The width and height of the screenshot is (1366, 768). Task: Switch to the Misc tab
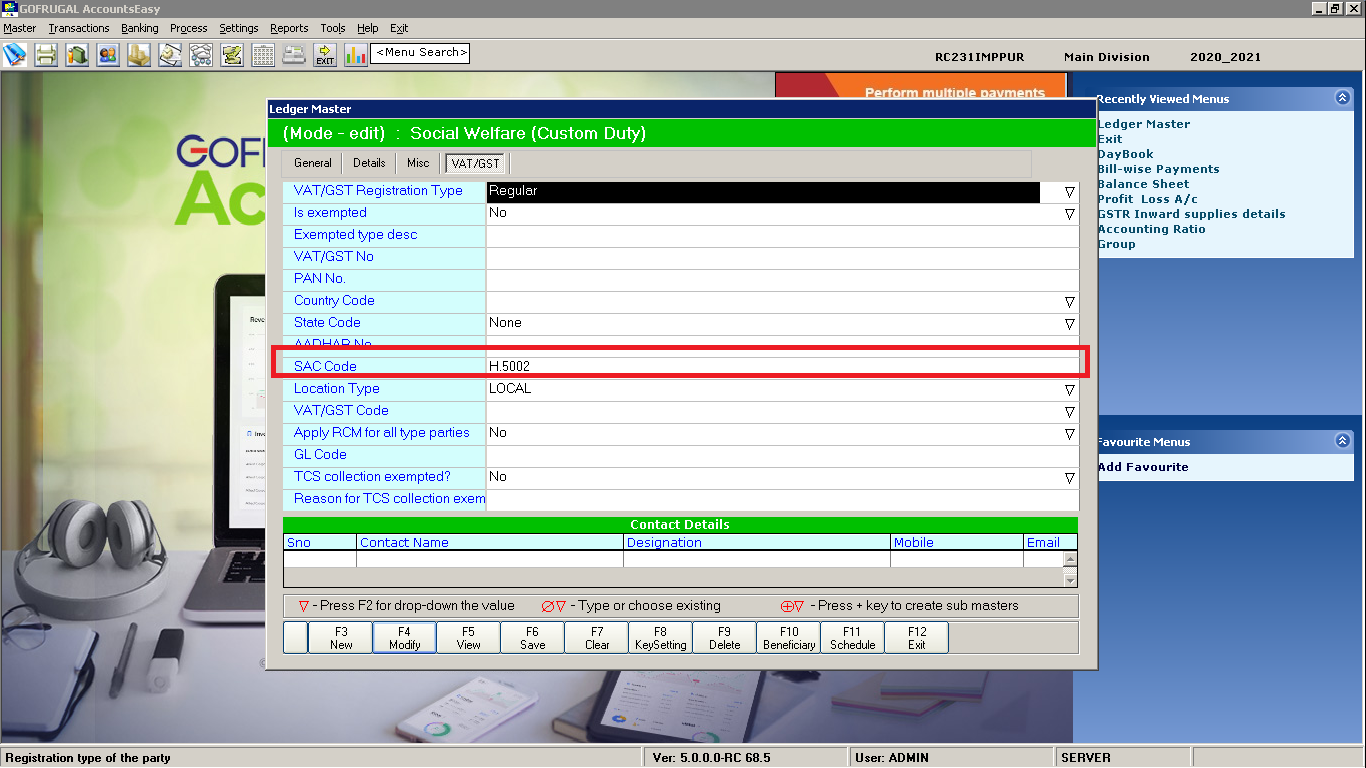click(x=418, y=163)
